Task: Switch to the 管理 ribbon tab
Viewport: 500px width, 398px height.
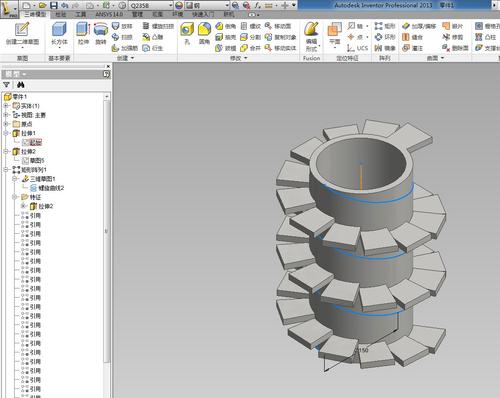Action: [x=137, y=14]
